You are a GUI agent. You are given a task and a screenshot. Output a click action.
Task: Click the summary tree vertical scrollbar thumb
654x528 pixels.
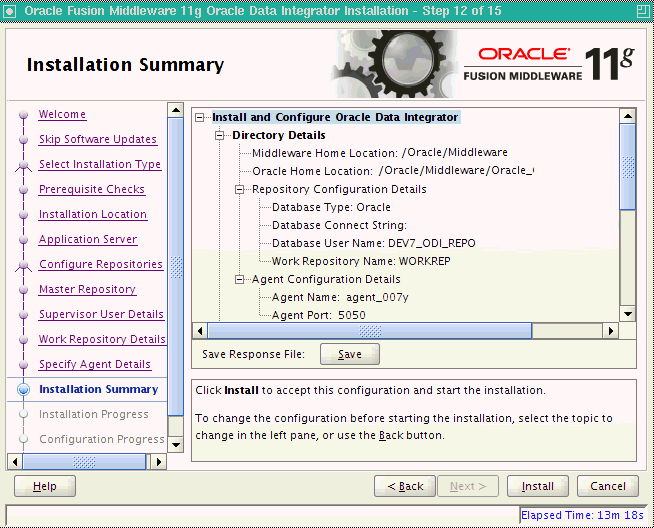pos(628,166)
